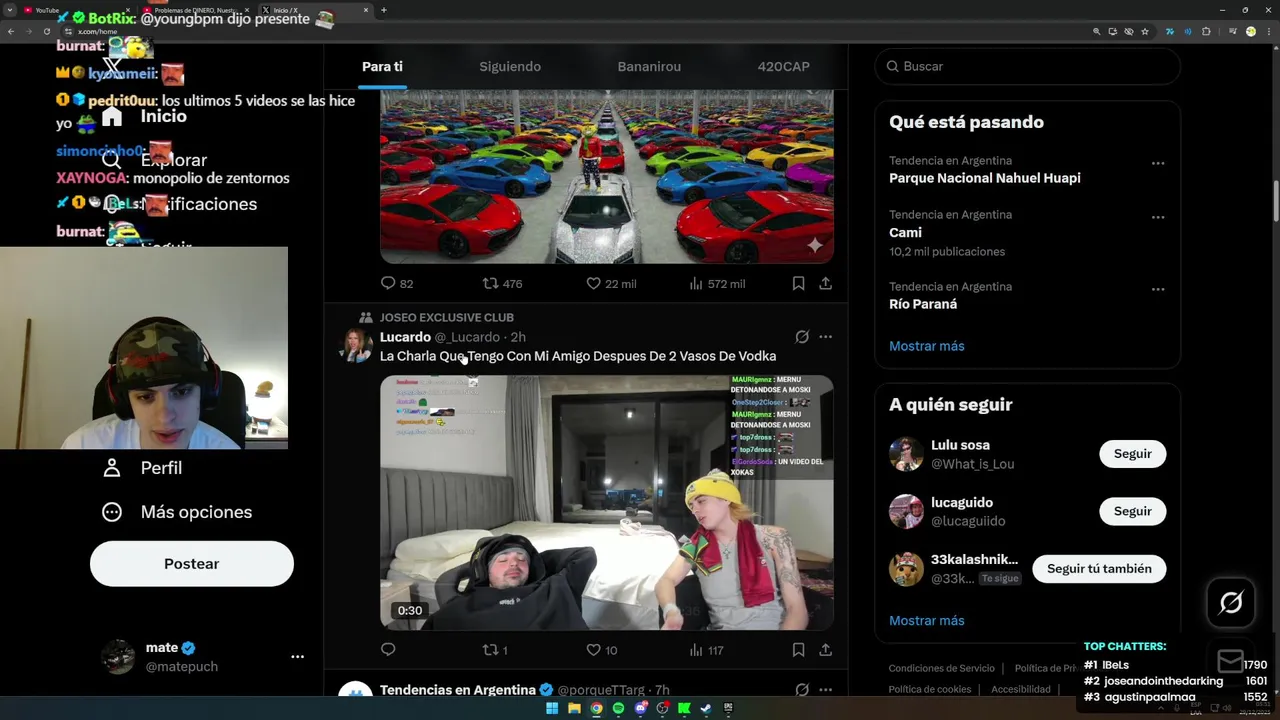Follow lucaguido with Seguir button

(1133, 511)
